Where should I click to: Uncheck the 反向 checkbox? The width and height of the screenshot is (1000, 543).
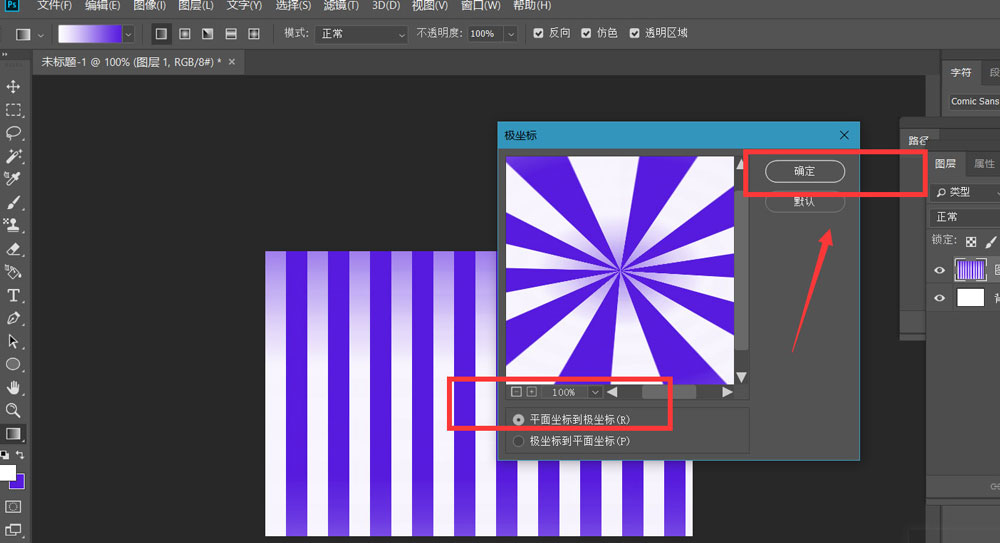coord(539,33)
